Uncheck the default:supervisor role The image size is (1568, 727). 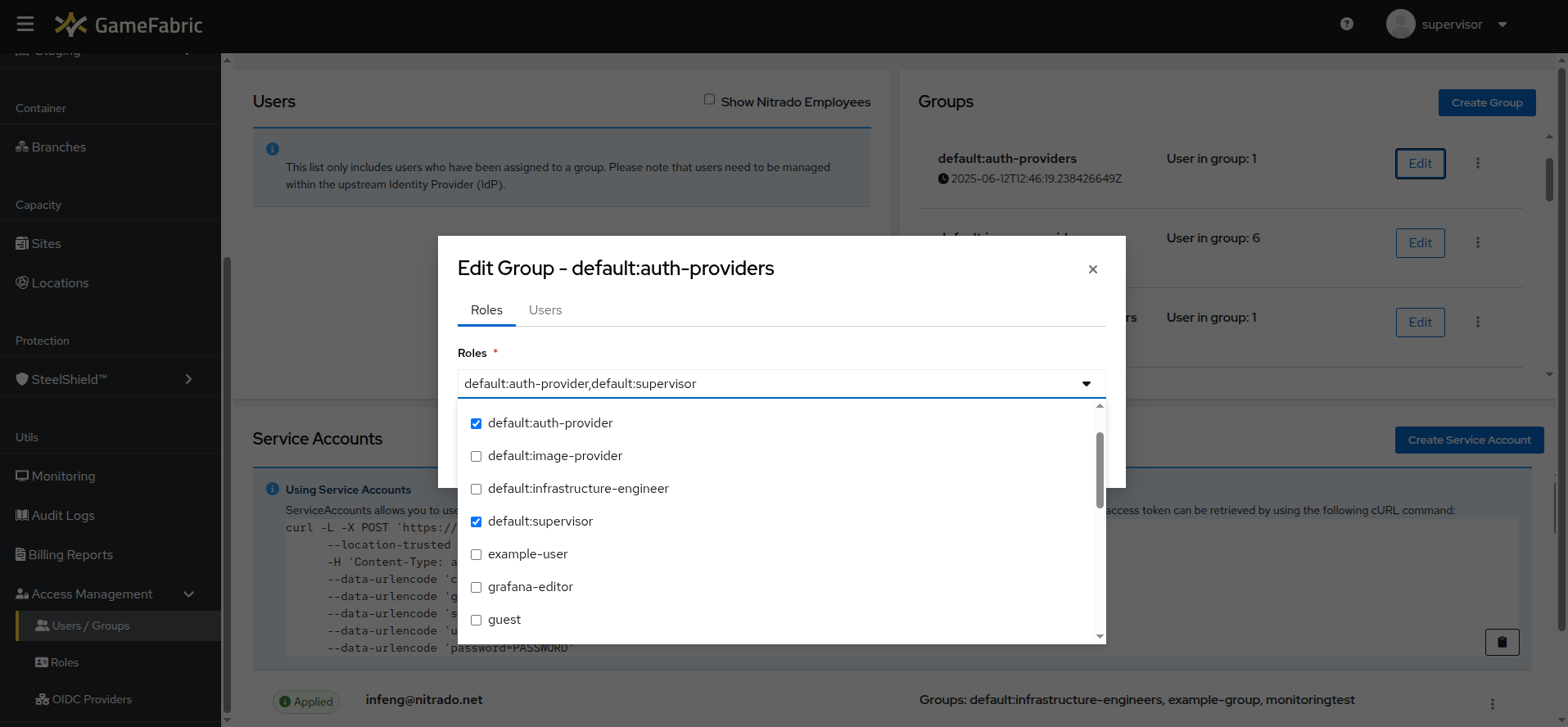(x=476, y=522)
